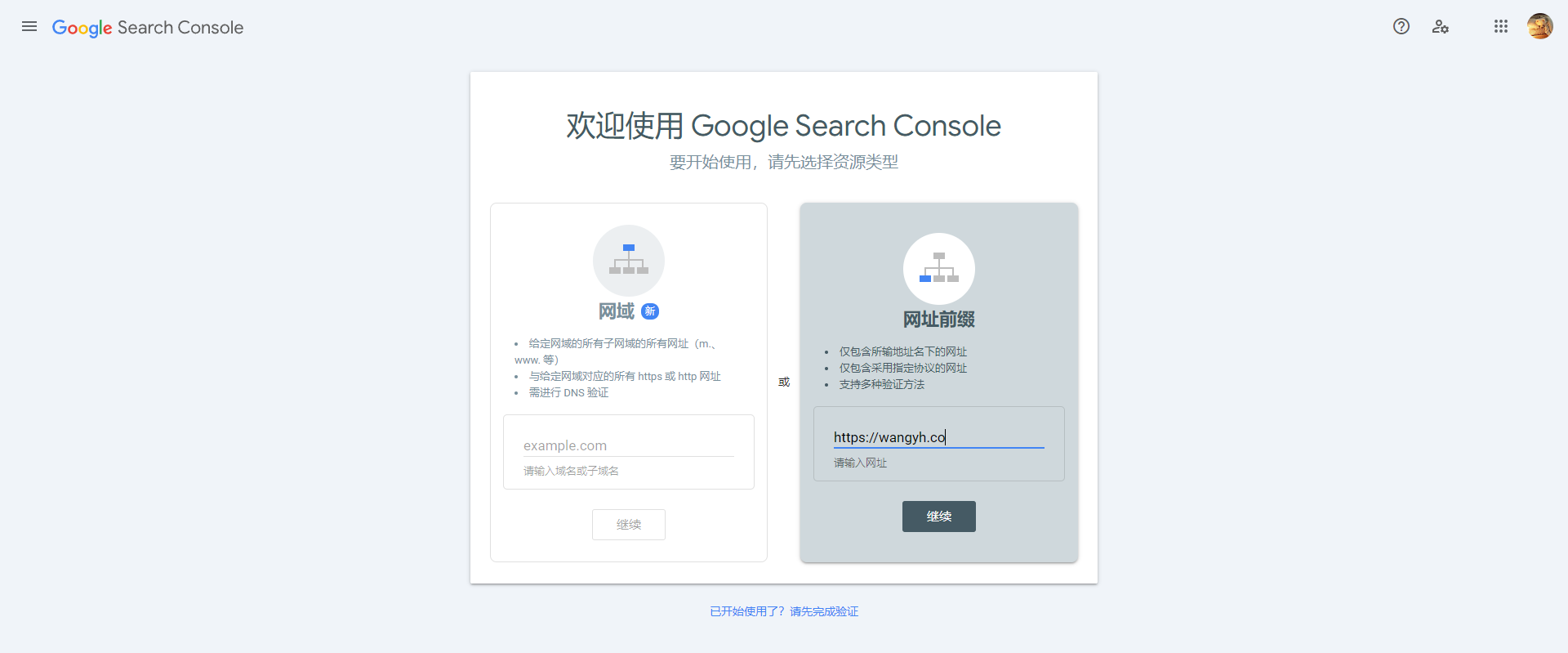The height and width of the screenshot is (653, 1568).
Task: Click the 网址前缀 URL prefix sitemap icon
Action: (x=939, y=269)
